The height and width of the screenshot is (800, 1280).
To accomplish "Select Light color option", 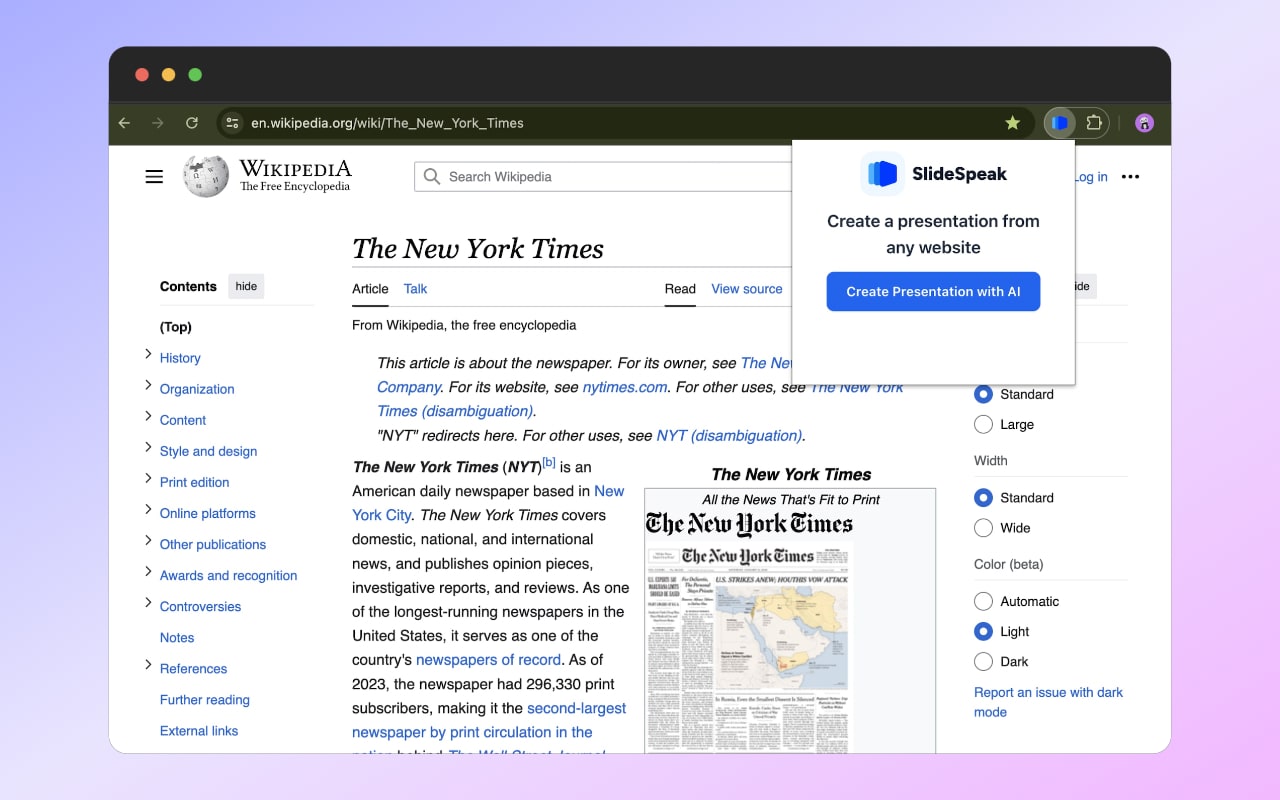I will coord(983,631).
